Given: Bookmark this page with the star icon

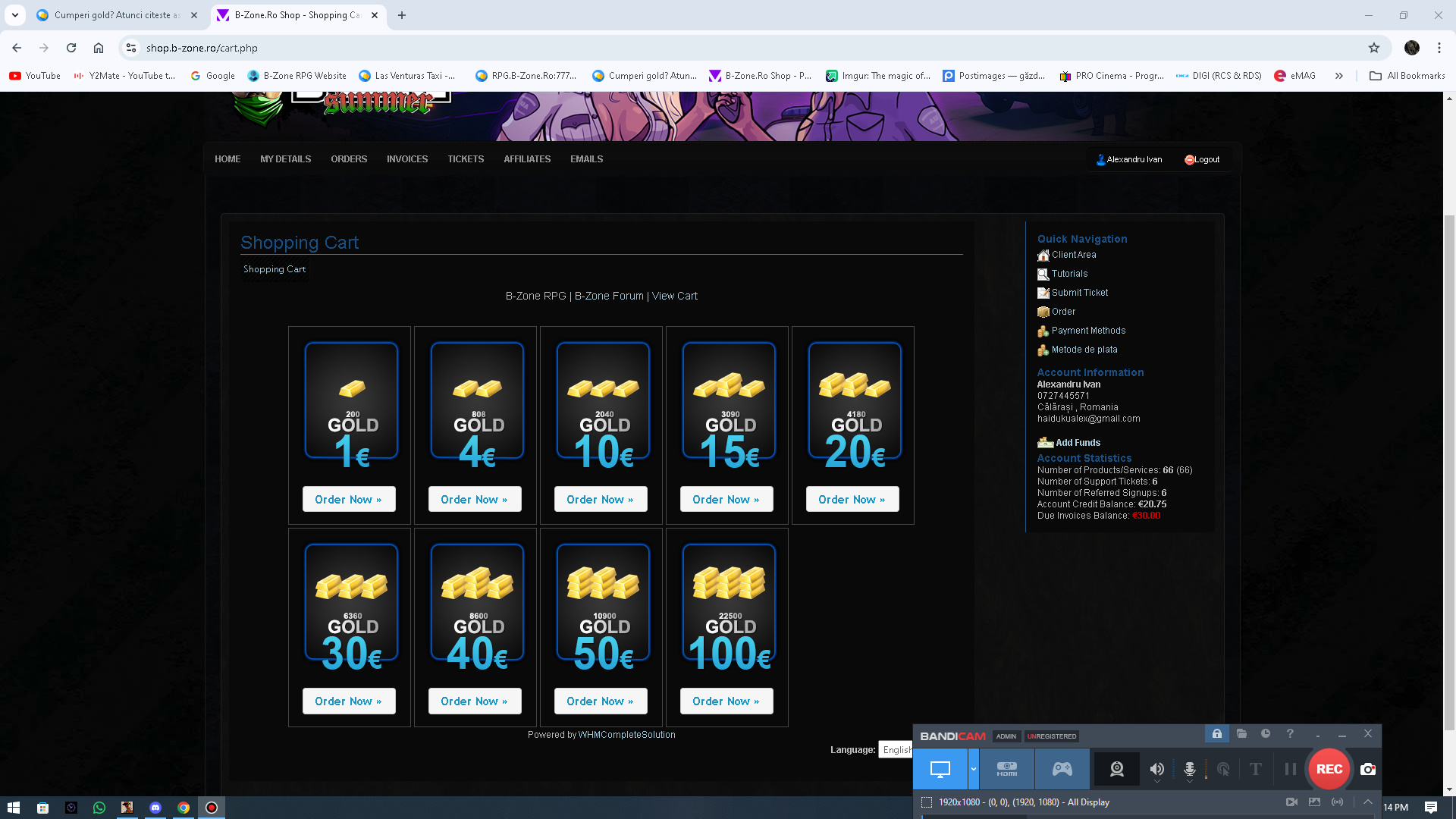Looking at the screenshot, I should click(x=1374, y=48).
